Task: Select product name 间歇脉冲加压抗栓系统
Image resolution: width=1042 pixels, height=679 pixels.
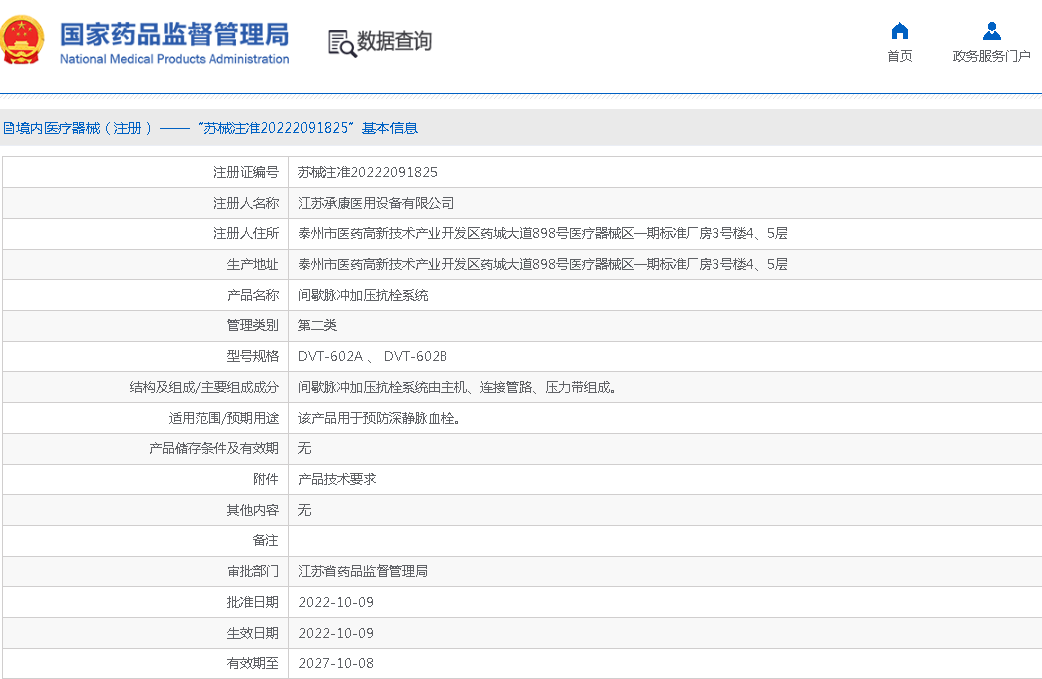Action: [x=362, y=296]
